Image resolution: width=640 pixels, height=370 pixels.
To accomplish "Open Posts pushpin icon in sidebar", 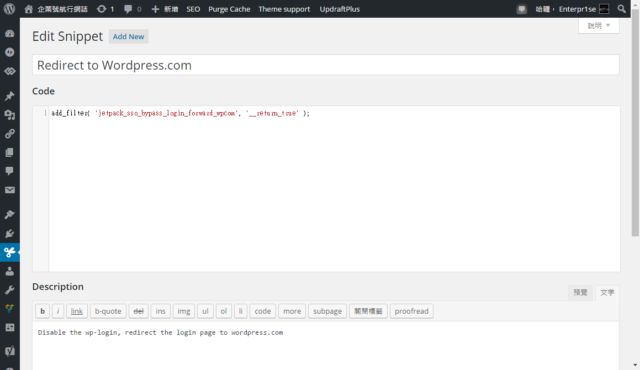I will [x=9, y=96].
